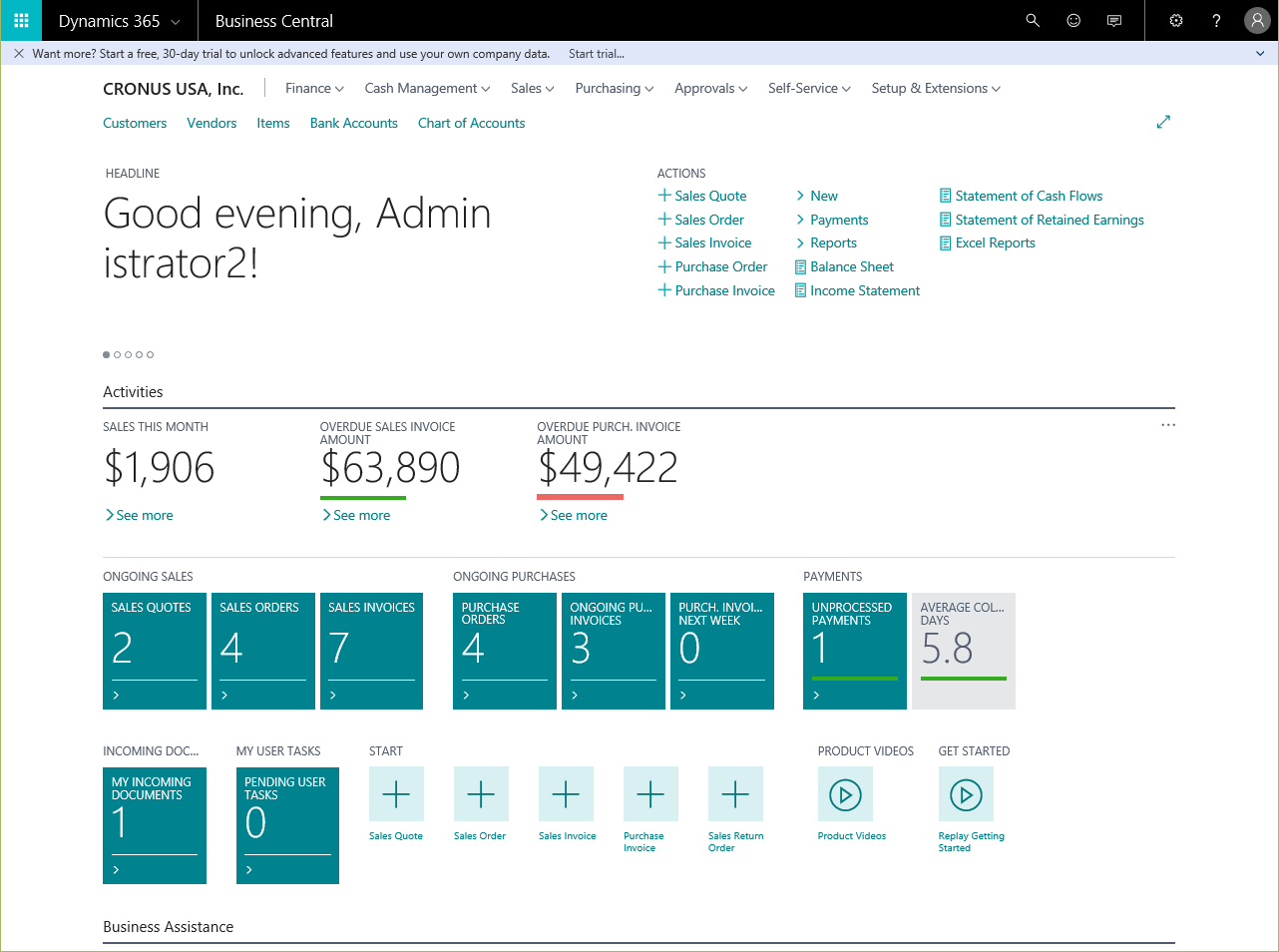The height and width of the screenshot is (952, 1279).
Task: See more under Overdue Purch. Invoice Amount
Action: (573, 515)
